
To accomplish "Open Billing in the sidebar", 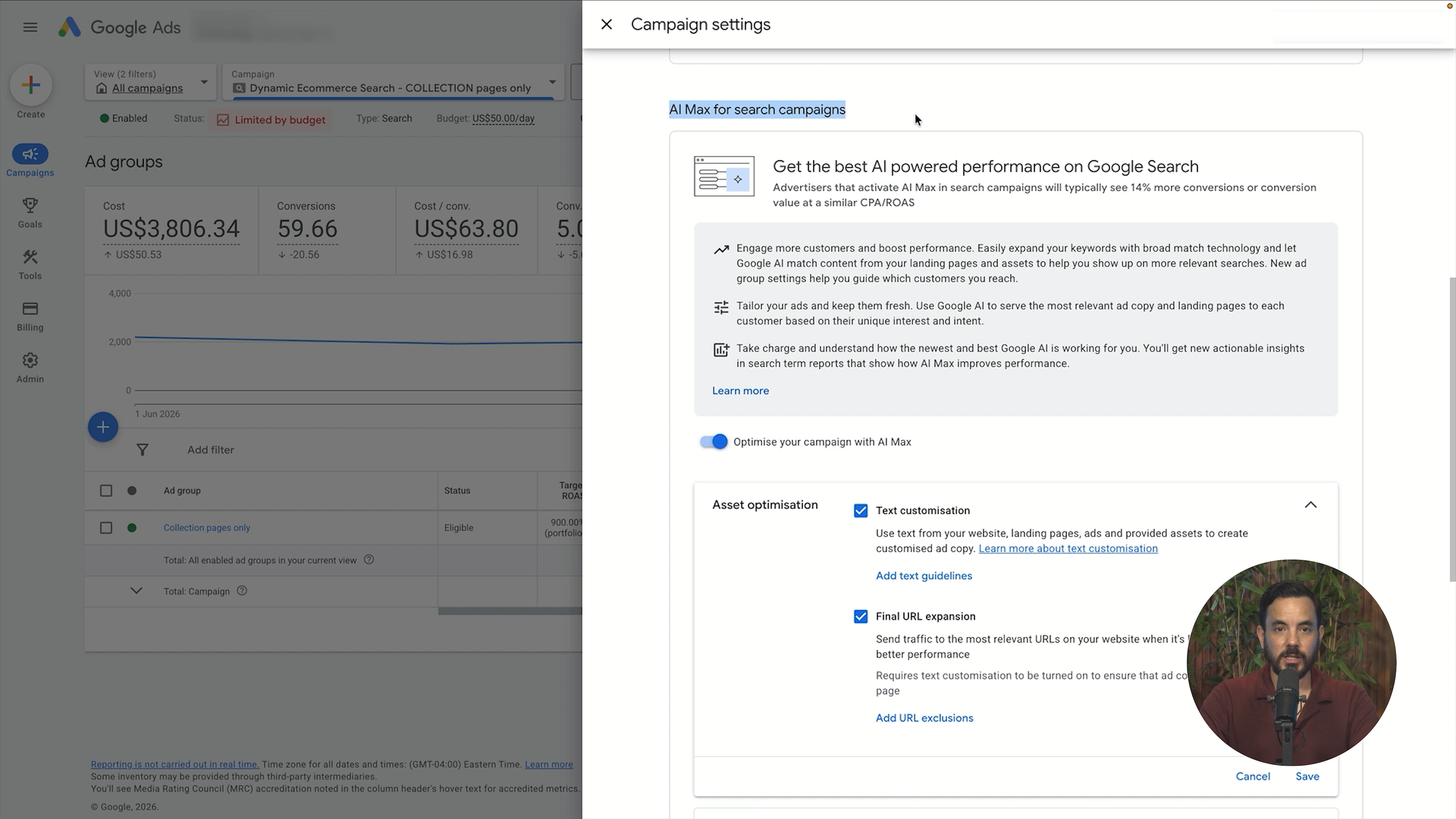I will click(30, 316).
